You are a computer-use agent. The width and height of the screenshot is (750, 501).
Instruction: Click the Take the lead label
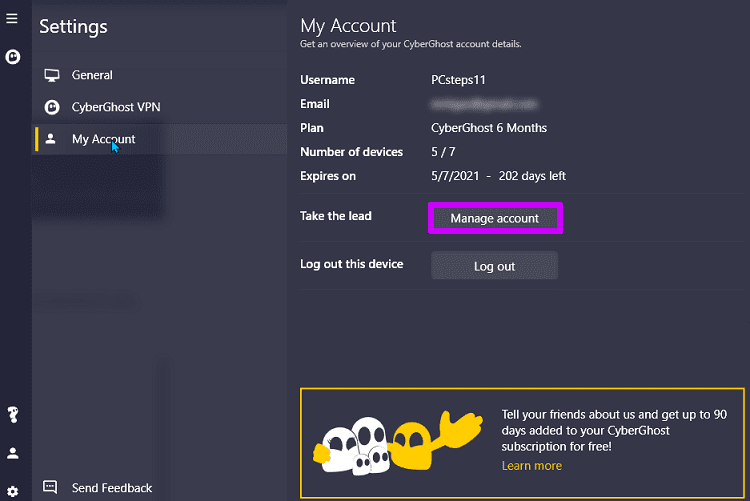336,216
